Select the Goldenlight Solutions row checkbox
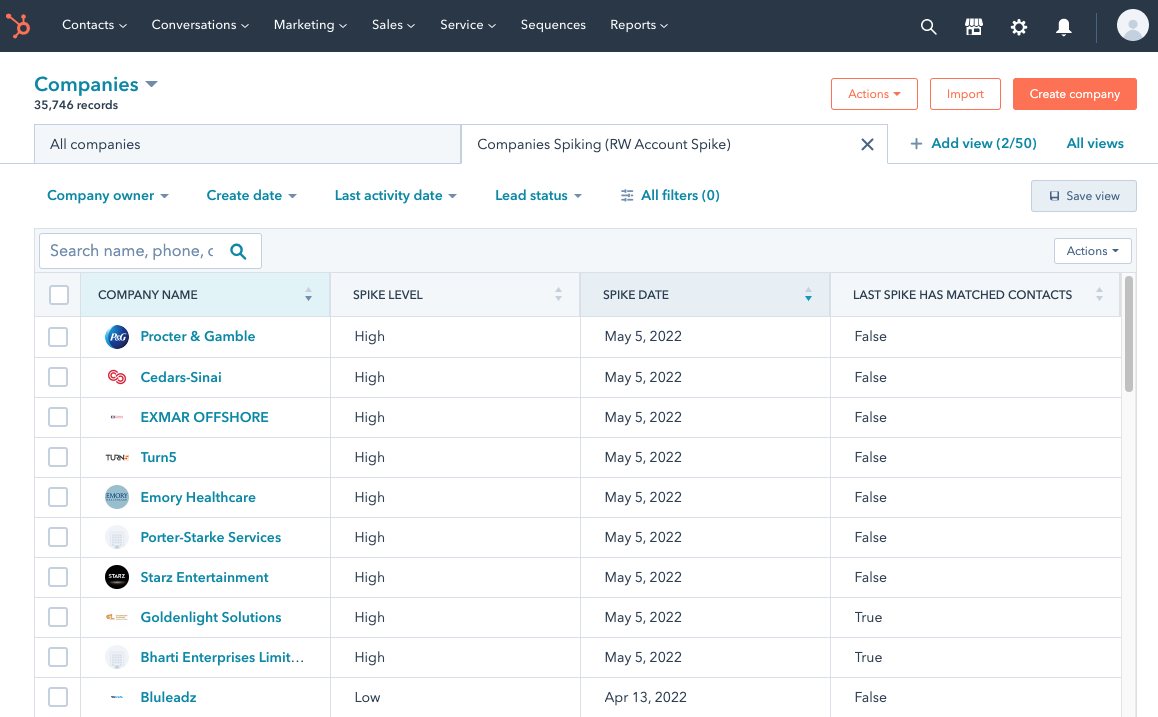The width and height of the screenshot is (1158, 717). (58, 617)
